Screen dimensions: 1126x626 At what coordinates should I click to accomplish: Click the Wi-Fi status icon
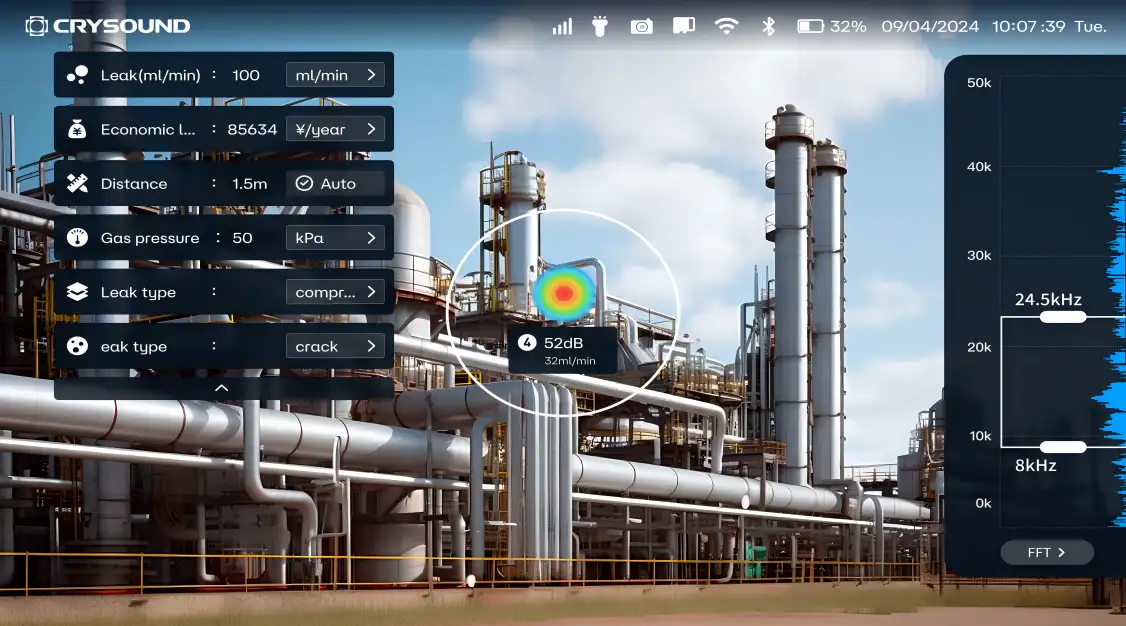coord(726,26)
